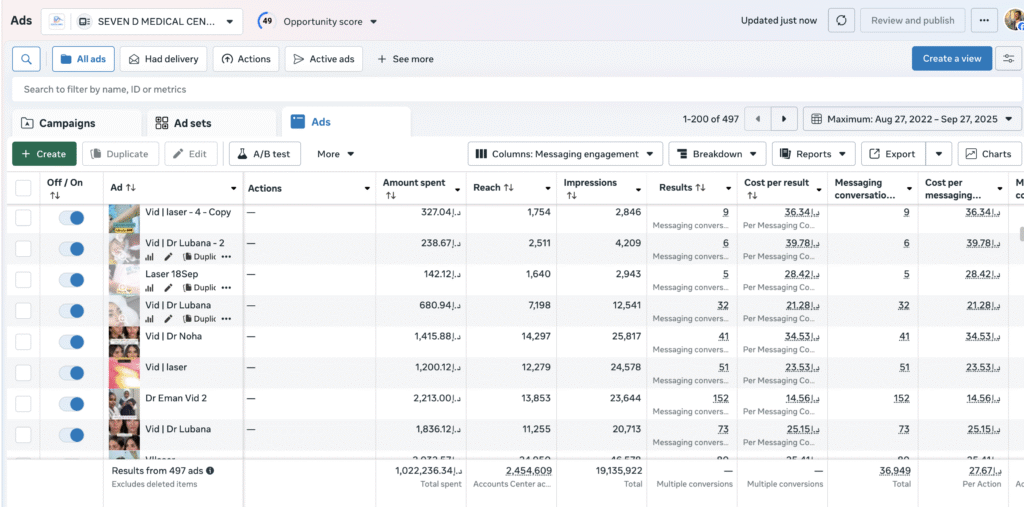Select all ads with header checkbox
Viewport: 1024px width, 507px height.
(23, 188)
